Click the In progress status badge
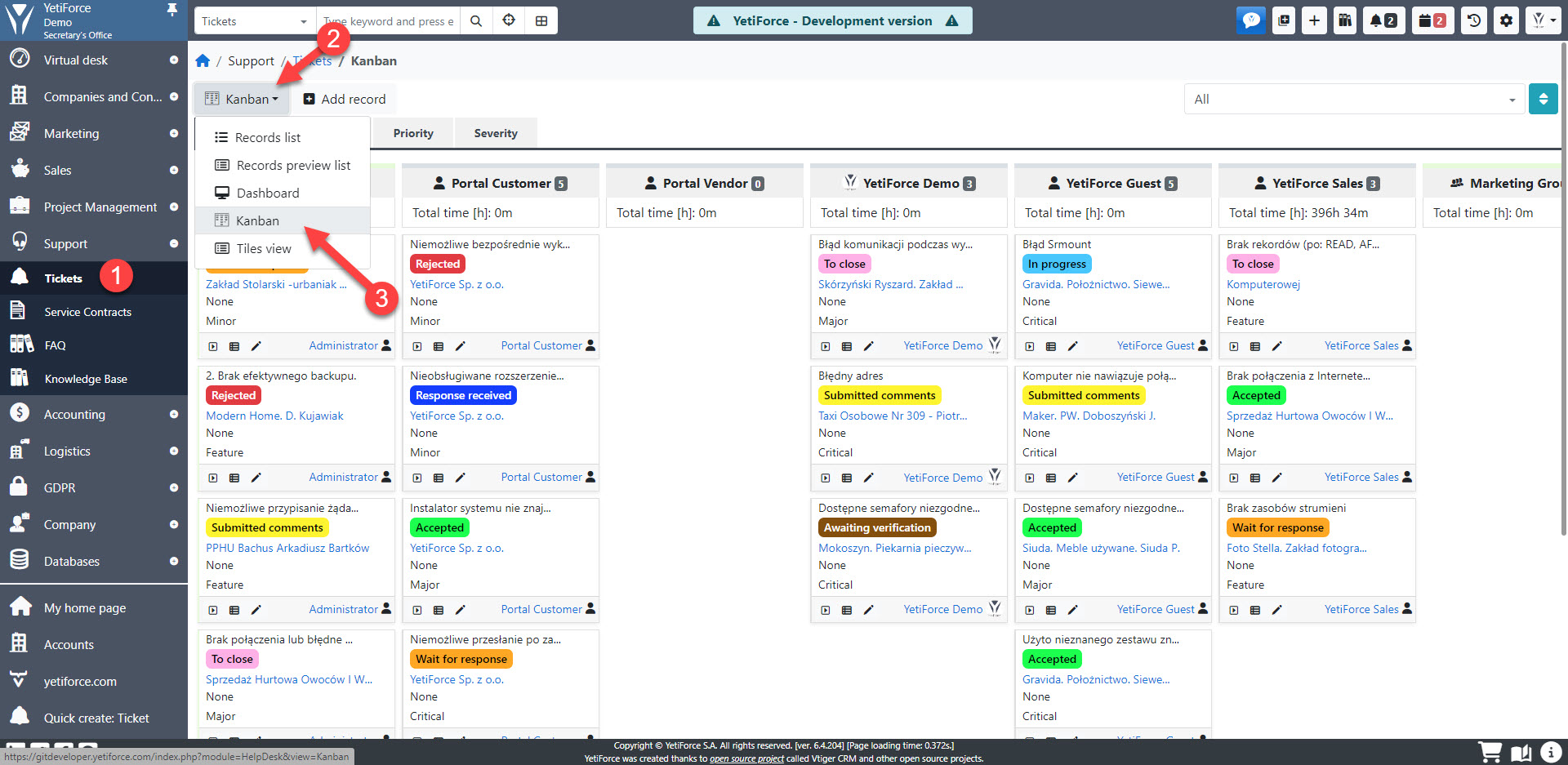The image size is (1568, 765). [1057, 264]
